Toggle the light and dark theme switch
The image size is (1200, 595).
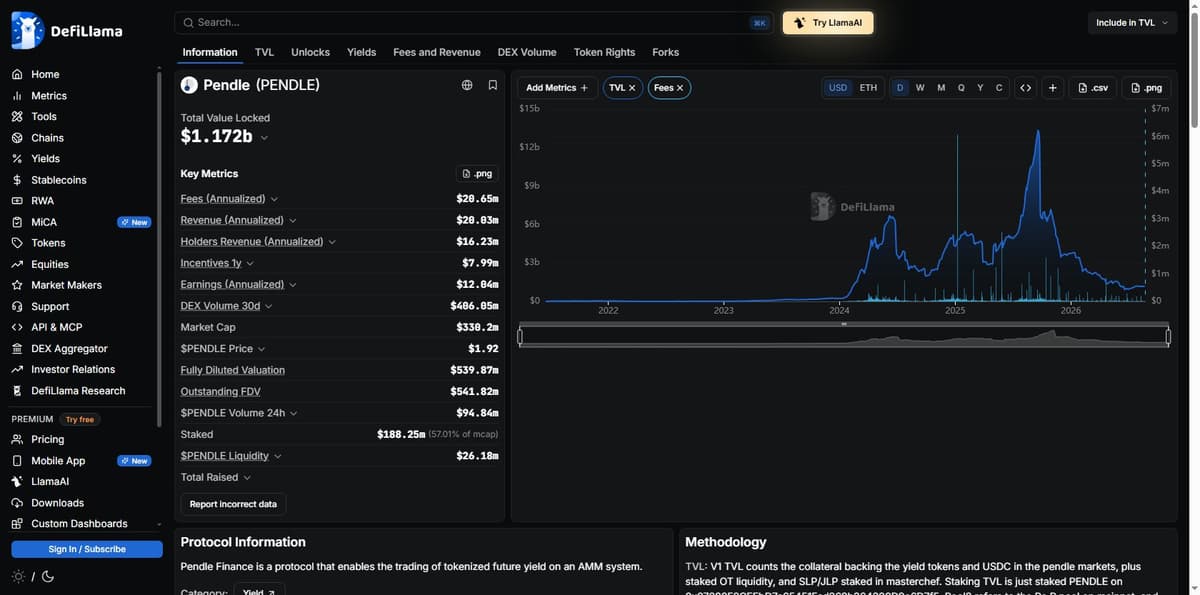(33, 577)
